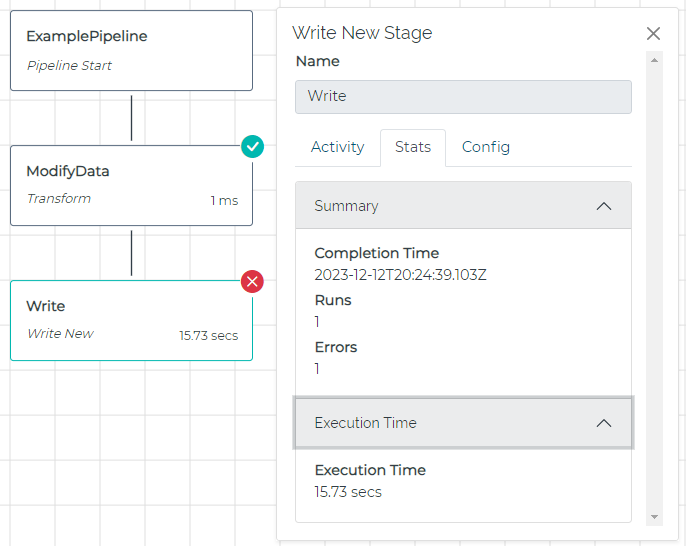Screen dimensions: 686x546
Task: Select the Write stage node
Action: [131, 320]
